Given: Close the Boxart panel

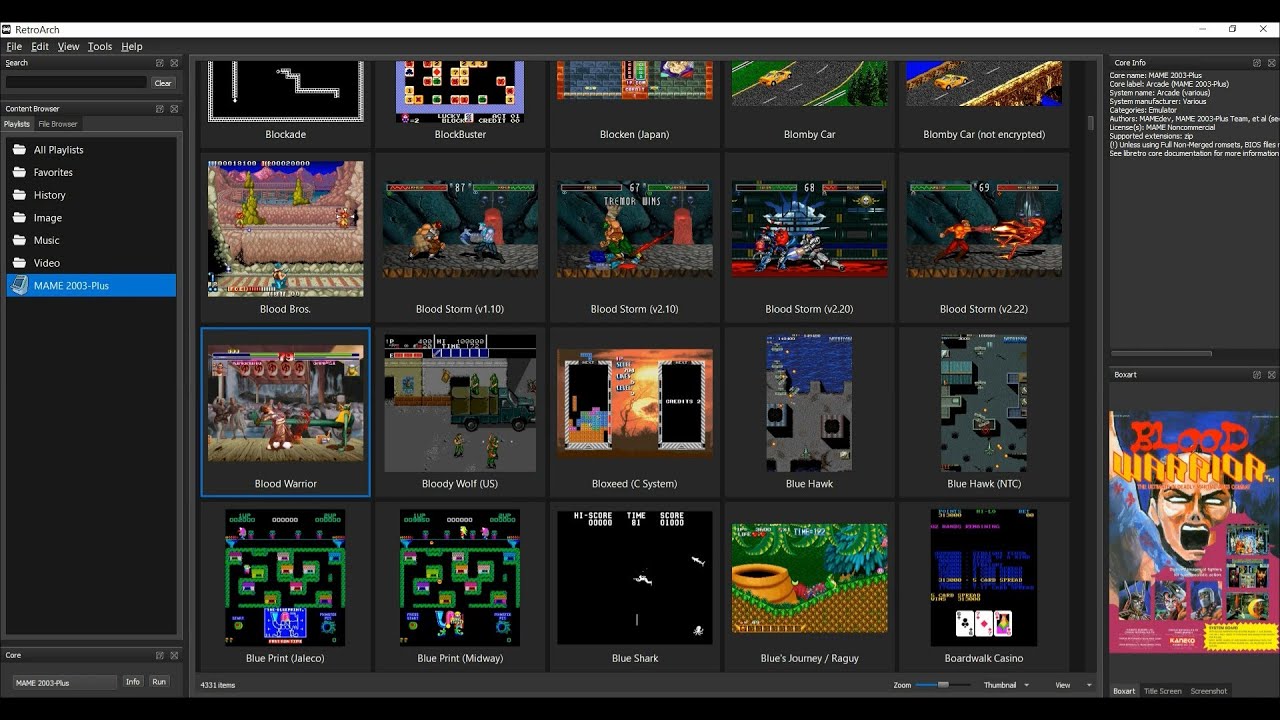Looking at the screenshot, I should tap(1271, 375).
